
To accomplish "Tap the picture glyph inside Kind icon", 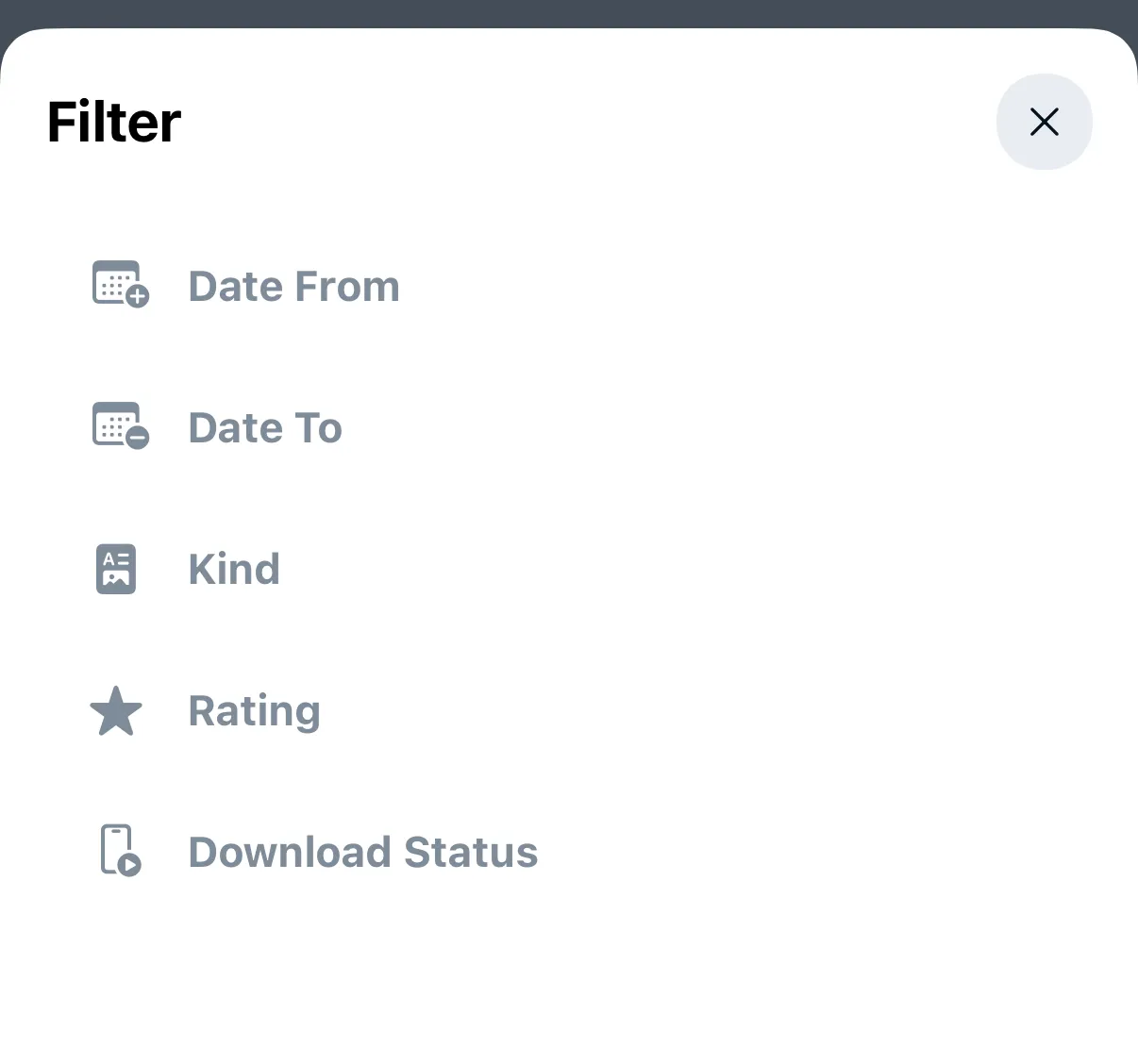I will [116, 578].
